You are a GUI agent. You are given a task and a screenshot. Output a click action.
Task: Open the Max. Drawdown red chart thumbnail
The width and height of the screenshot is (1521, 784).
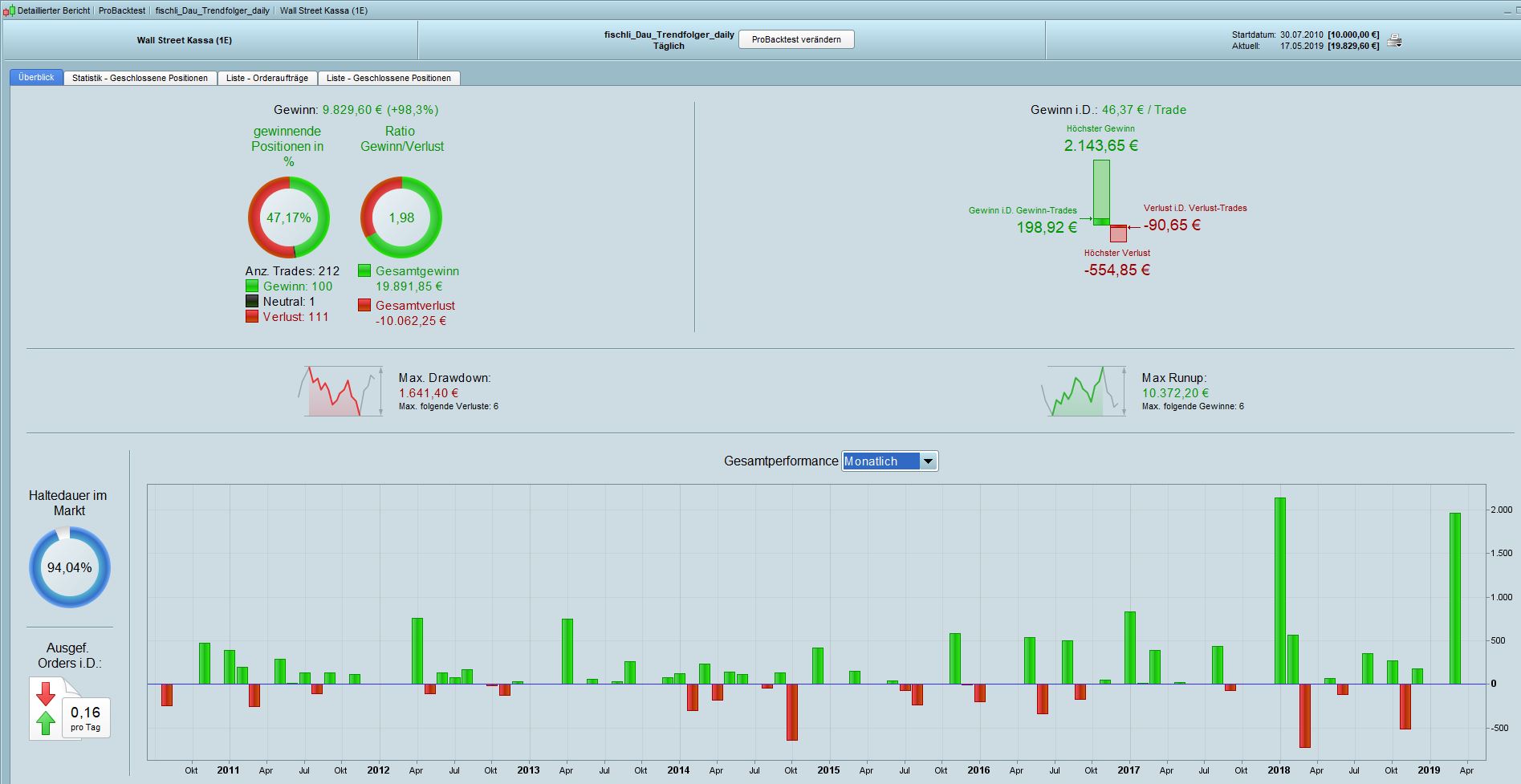(x=340, y=391)
